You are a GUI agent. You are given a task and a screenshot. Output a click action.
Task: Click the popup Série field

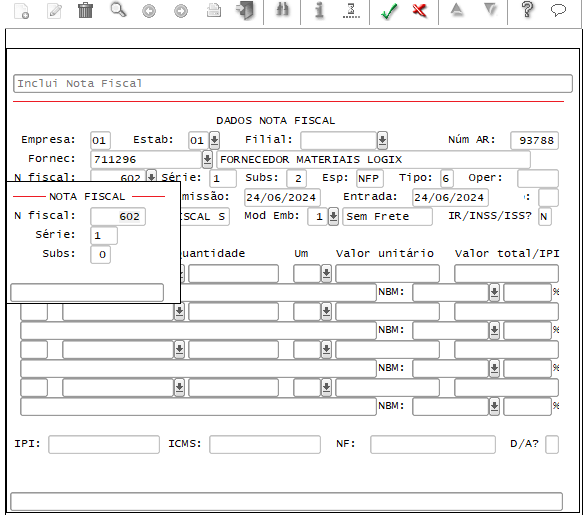pyautogui.click(x=104, y=235)
